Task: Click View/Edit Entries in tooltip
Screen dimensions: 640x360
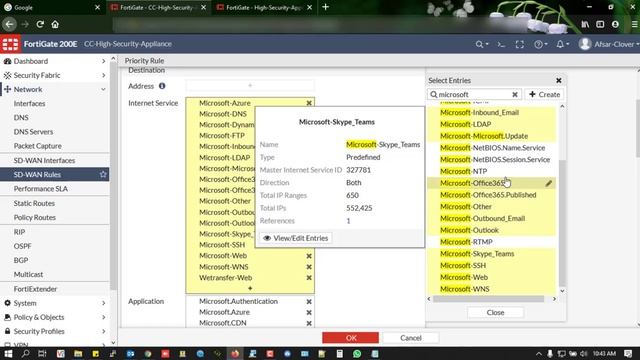Action: [296, 238]
